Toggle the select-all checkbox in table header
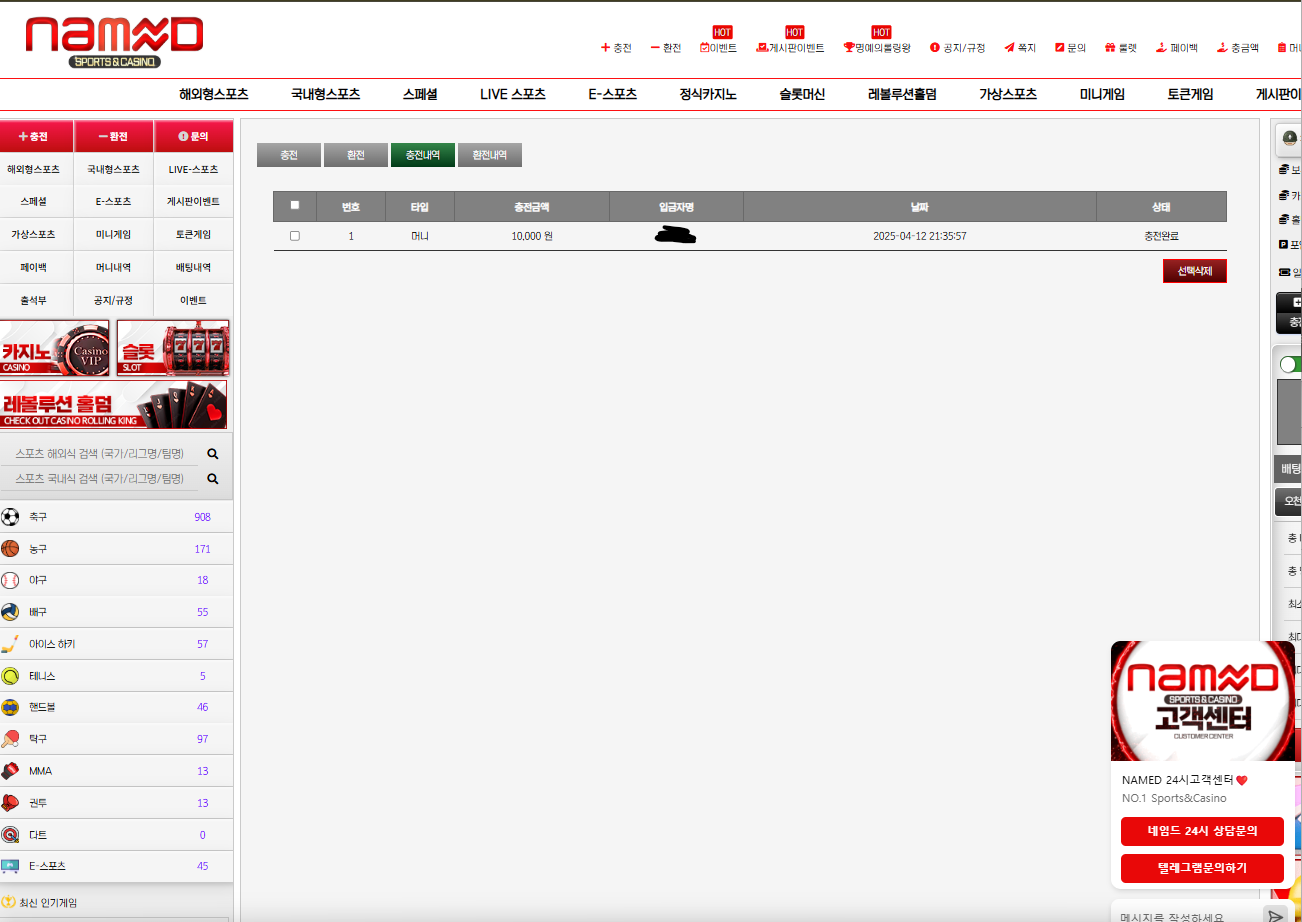Viewport: 1302px width, 922px height. (x=294, y=205)
